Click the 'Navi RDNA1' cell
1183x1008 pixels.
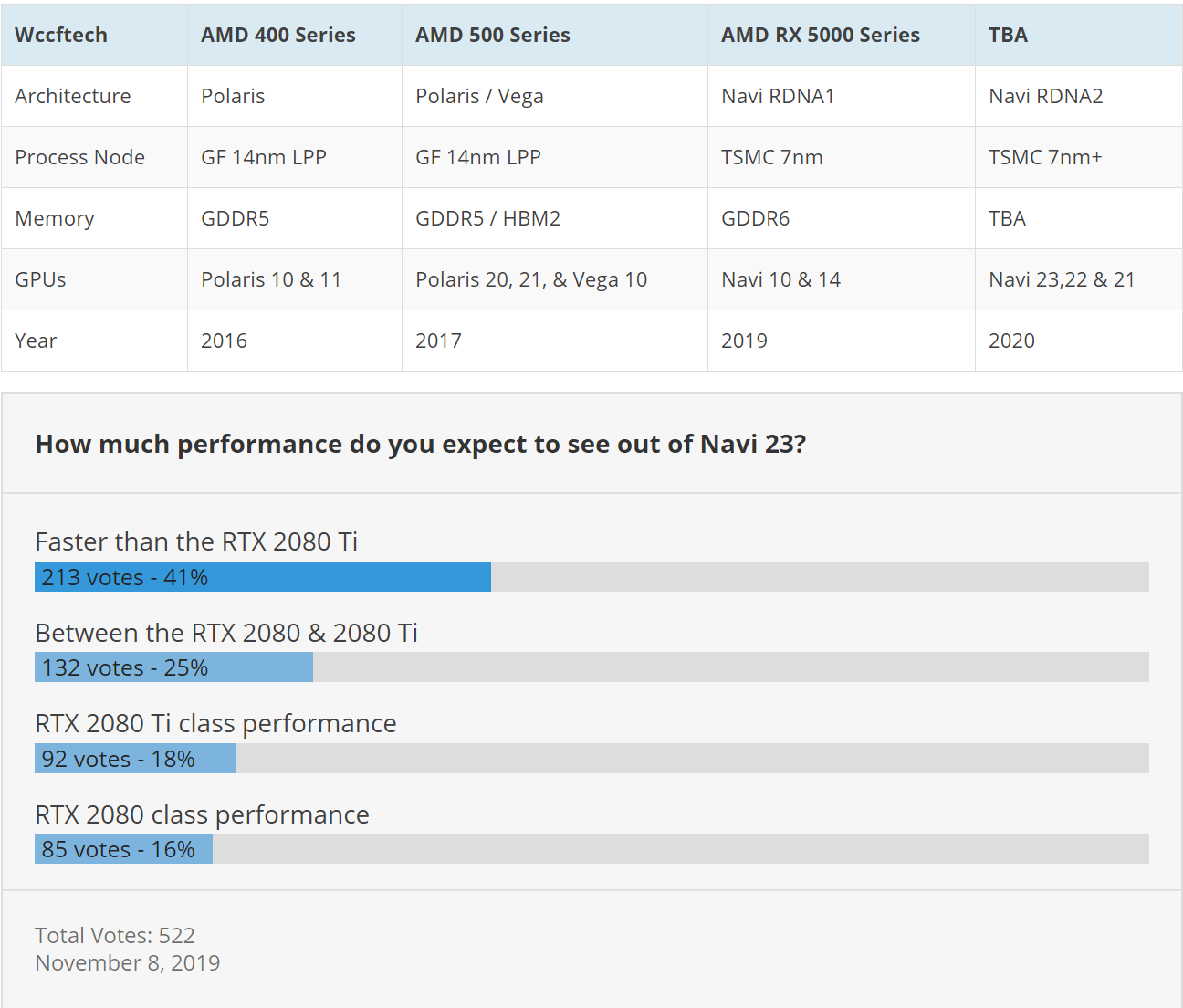[842, 96]
